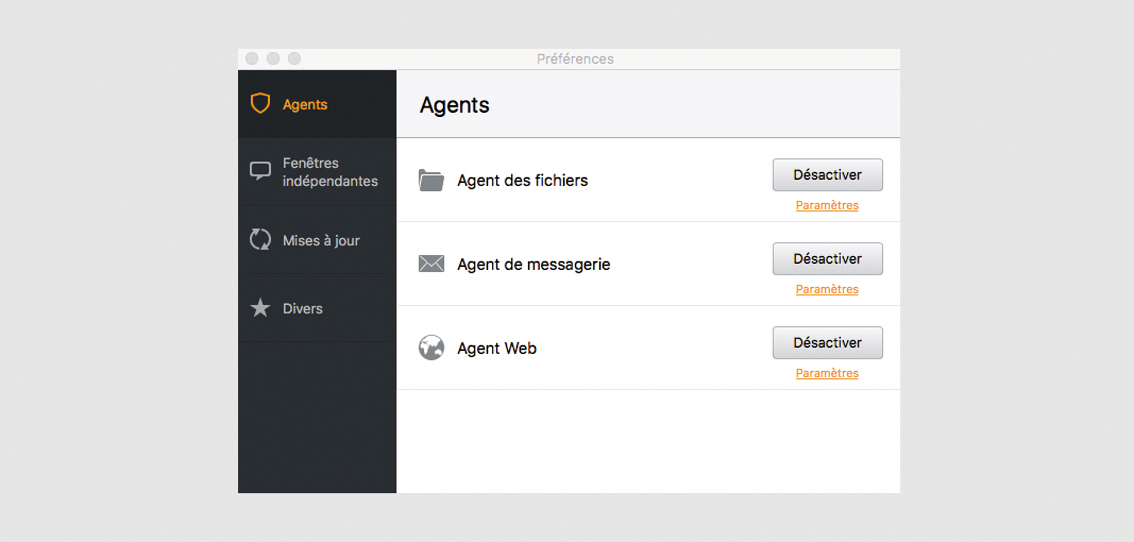Open Paramètres for Agent des fichiers
1134x542 pixels.
[x=827, y=206]
